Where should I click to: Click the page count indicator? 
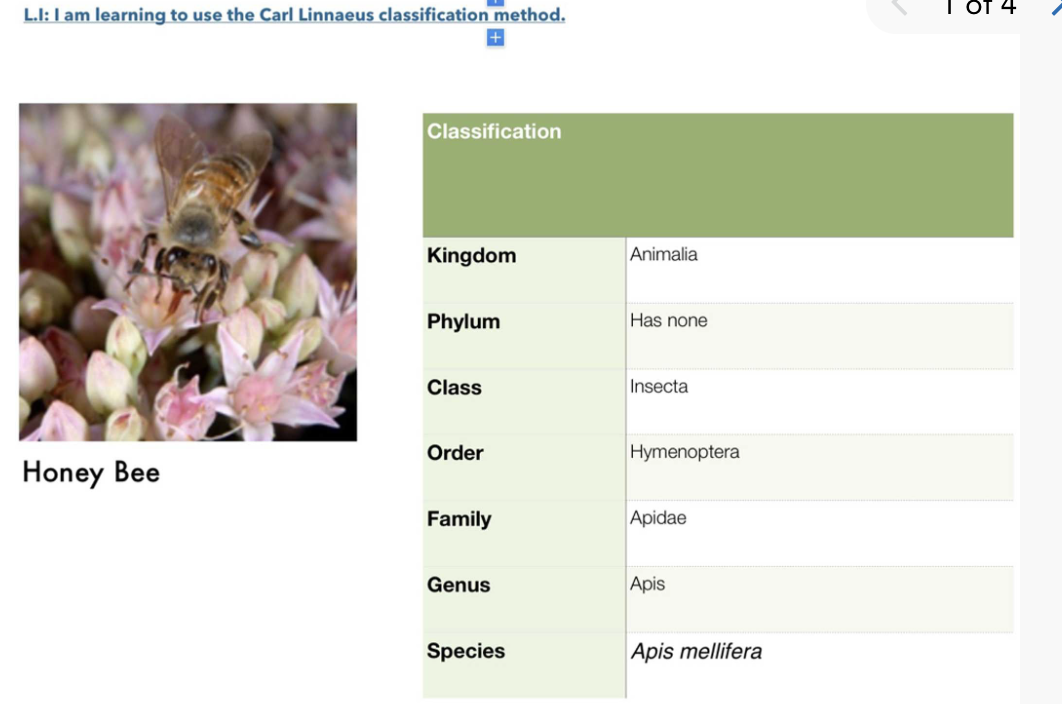(980, 7)
